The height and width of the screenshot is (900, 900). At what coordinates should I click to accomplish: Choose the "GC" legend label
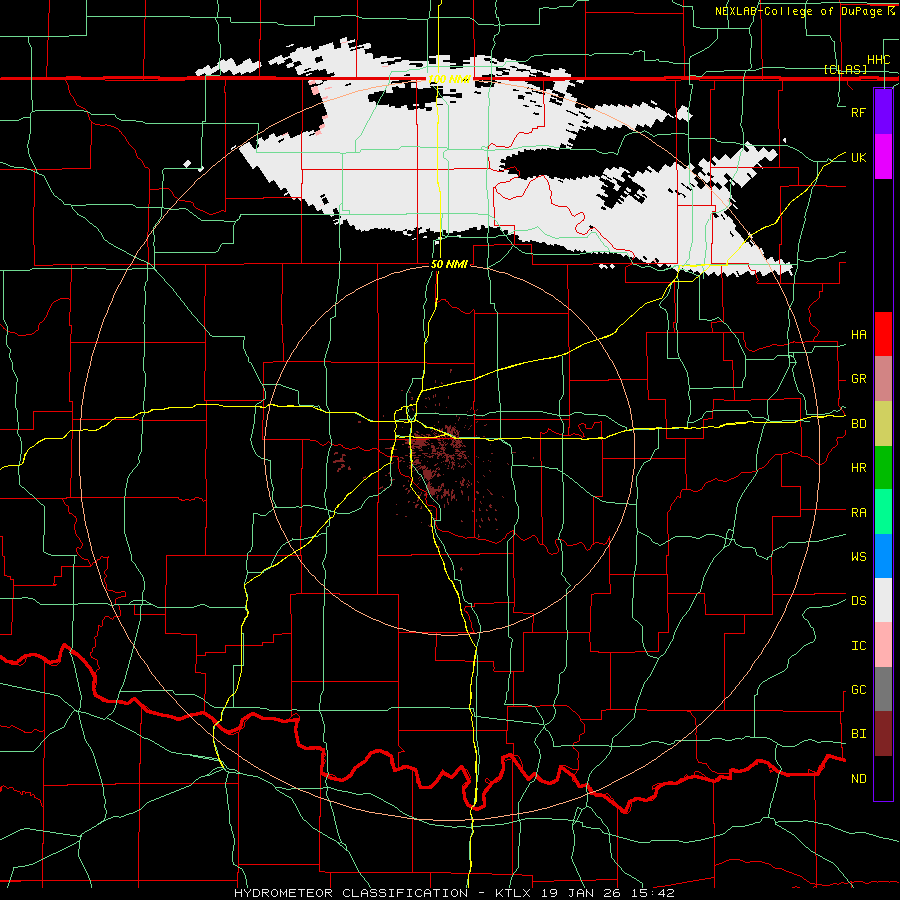tap(858, 690)
